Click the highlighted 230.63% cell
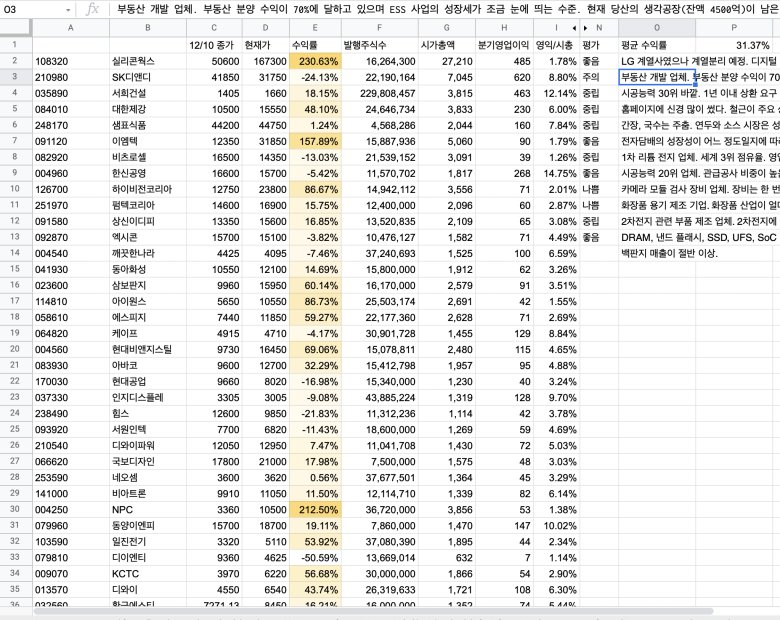This screenshot has height=620, width=780. [x=315, y=61]
